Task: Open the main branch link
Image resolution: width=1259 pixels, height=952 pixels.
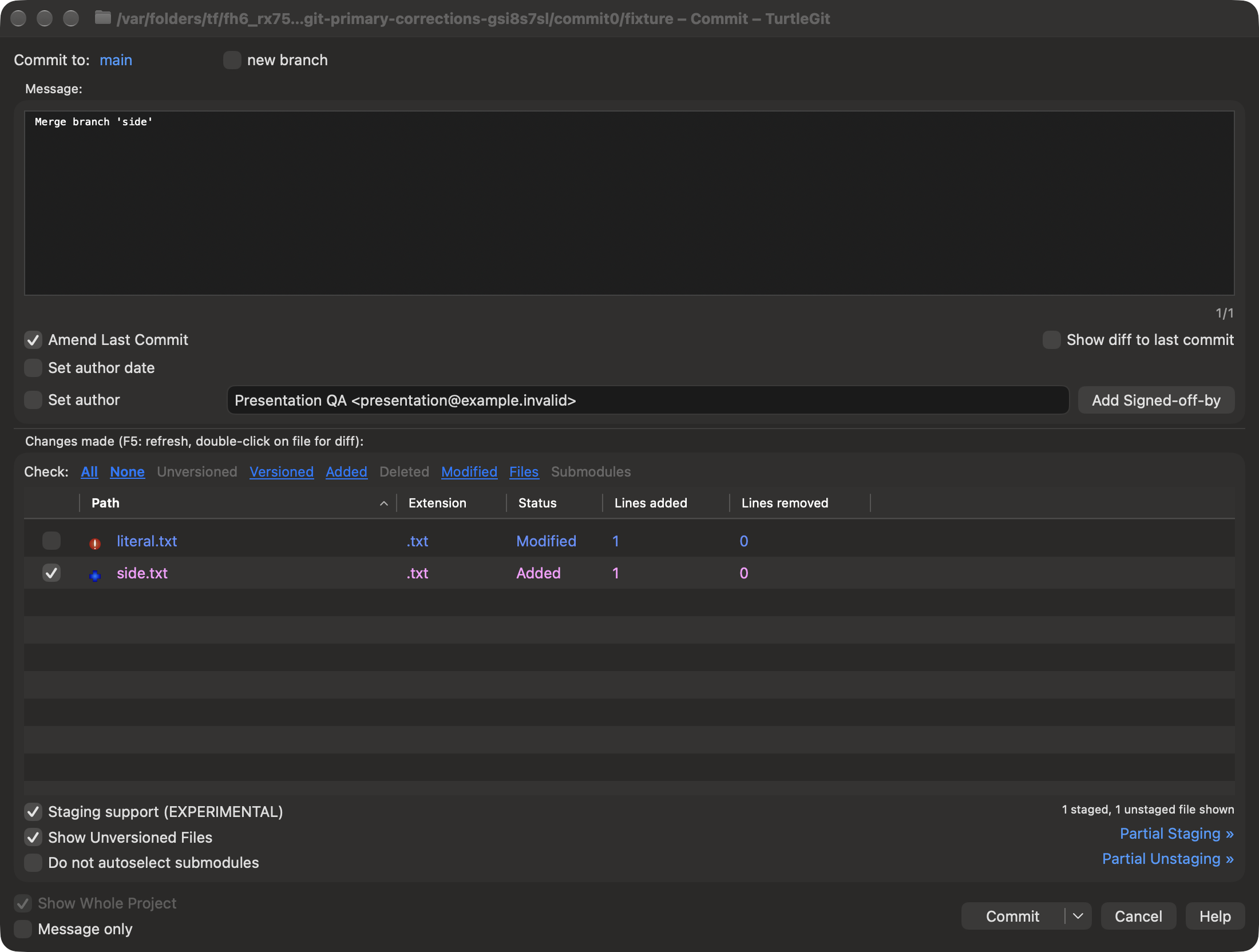Action: point(116,60)
